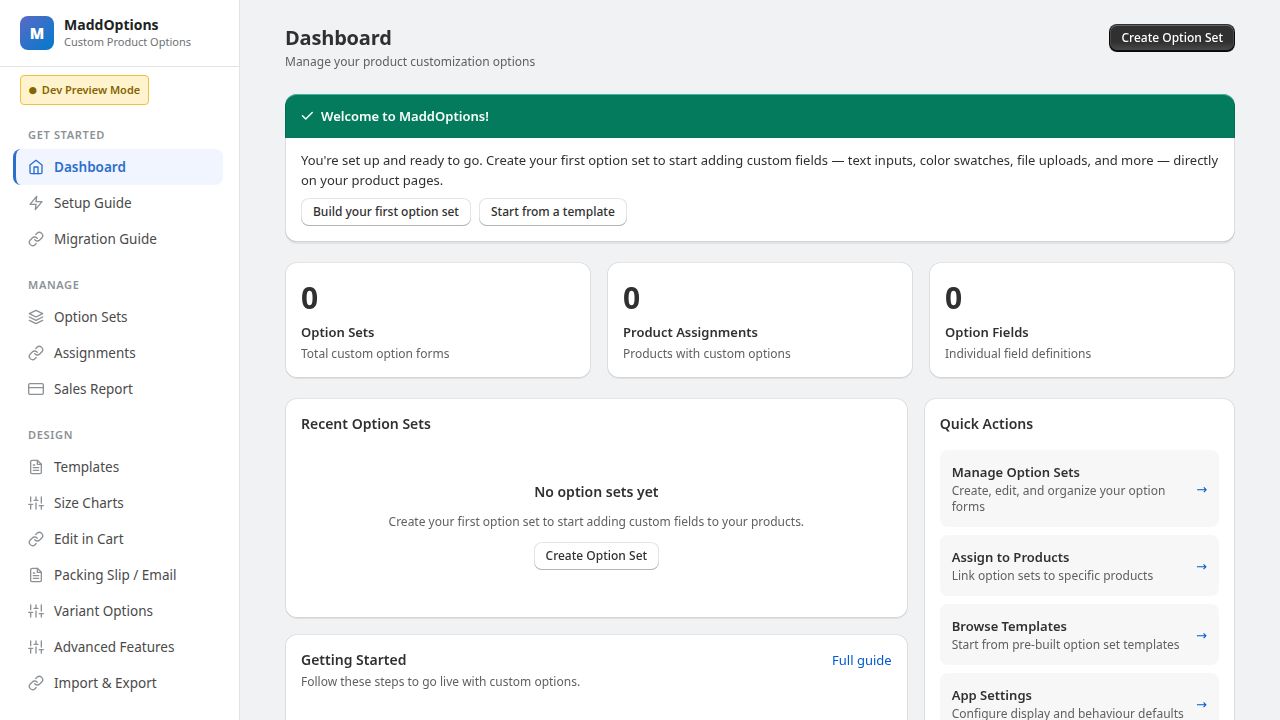Click the arrow on Manage Option Sets
The width and height of the screenshot is (1280, 720).
(x=1202, y=489)
